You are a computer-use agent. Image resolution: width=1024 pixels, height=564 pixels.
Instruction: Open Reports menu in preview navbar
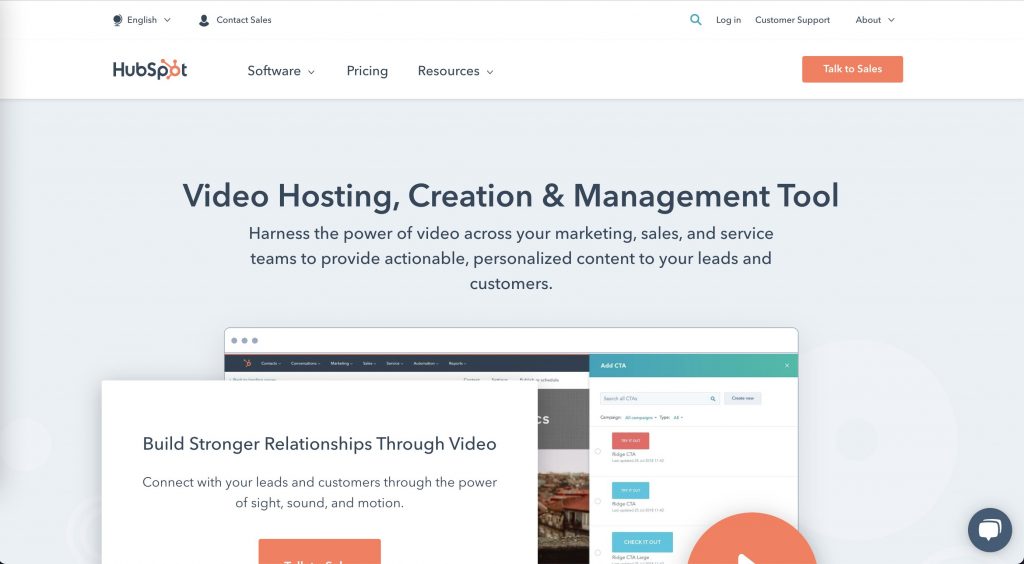pyautogui.click(x=457, y=363)
